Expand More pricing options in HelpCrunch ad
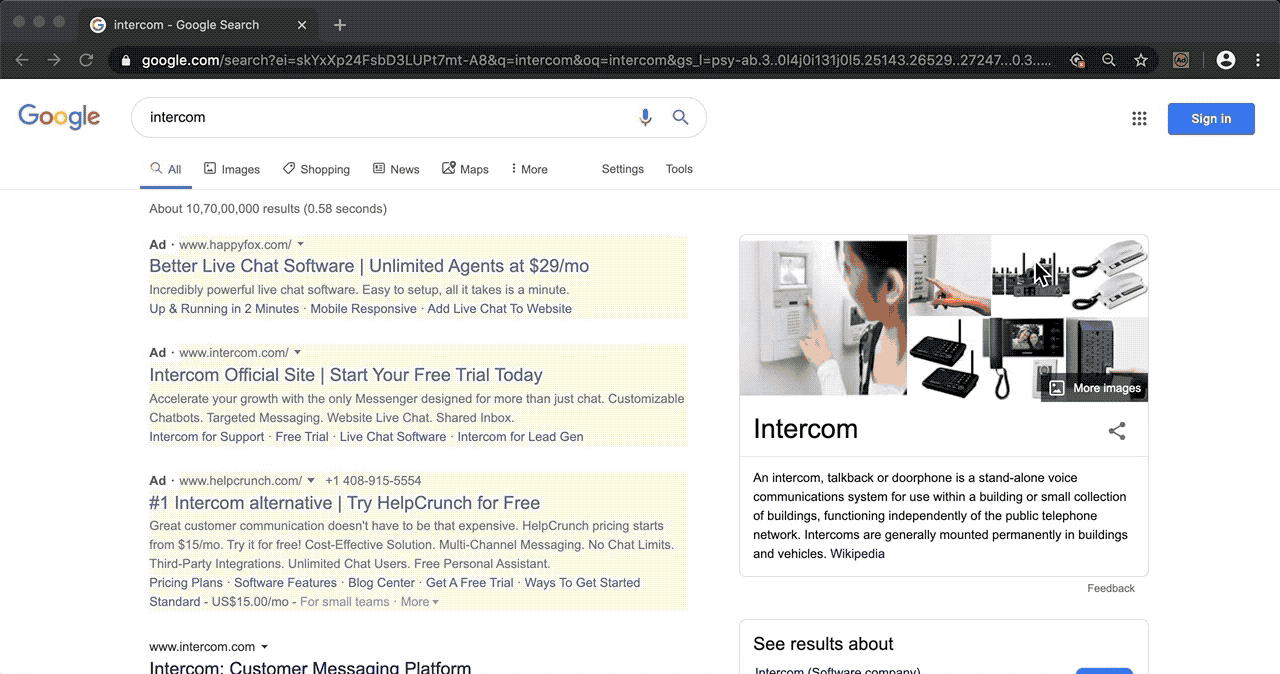Image resolution: width=1280 pixels, height=674 pixels. [x=419, y=602]
